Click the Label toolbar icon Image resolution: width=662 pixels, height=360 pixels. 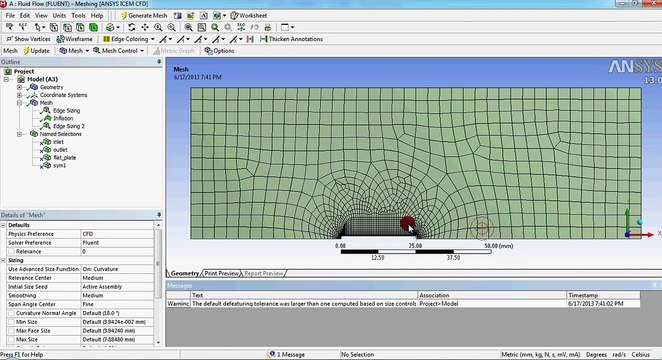coord(9,27)
